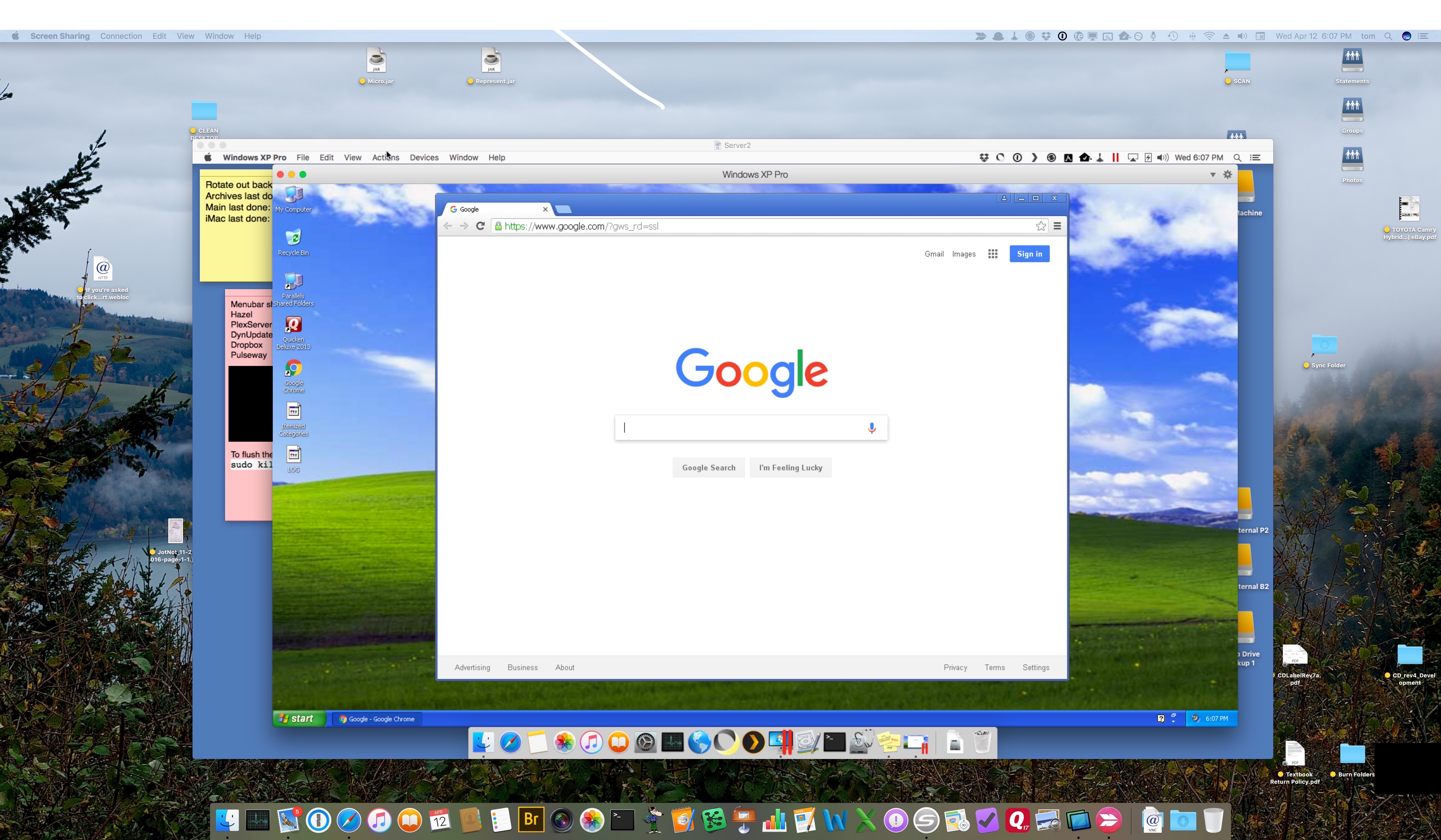Bookmark this page with the star icon
The width and height of the screenshot is (1441, 840).
[x=1041, y=226]
